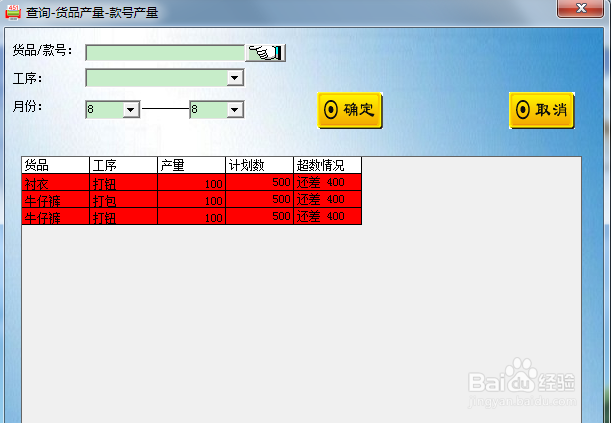This screenshot has width=611, height=423.
Task: Select the 衬衣 cell in first row
Action: (x=56, y=182)
